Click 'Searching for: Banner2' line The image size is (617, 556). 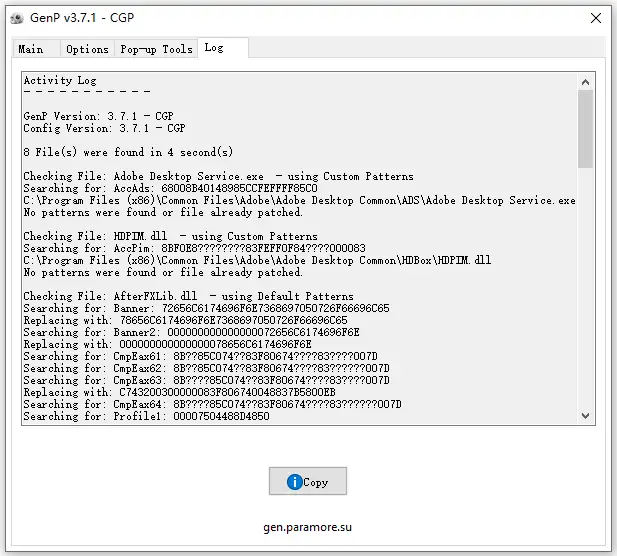coord(191,332)
